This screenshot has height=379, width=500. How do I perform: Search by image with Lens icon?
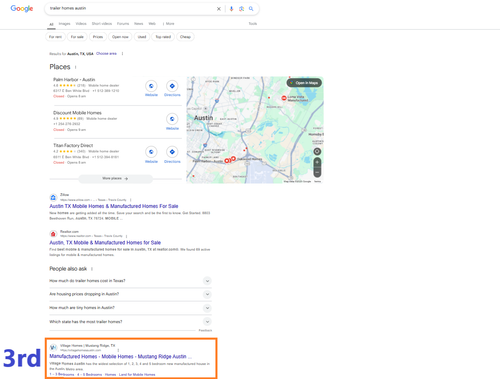(x=241, y=9)
